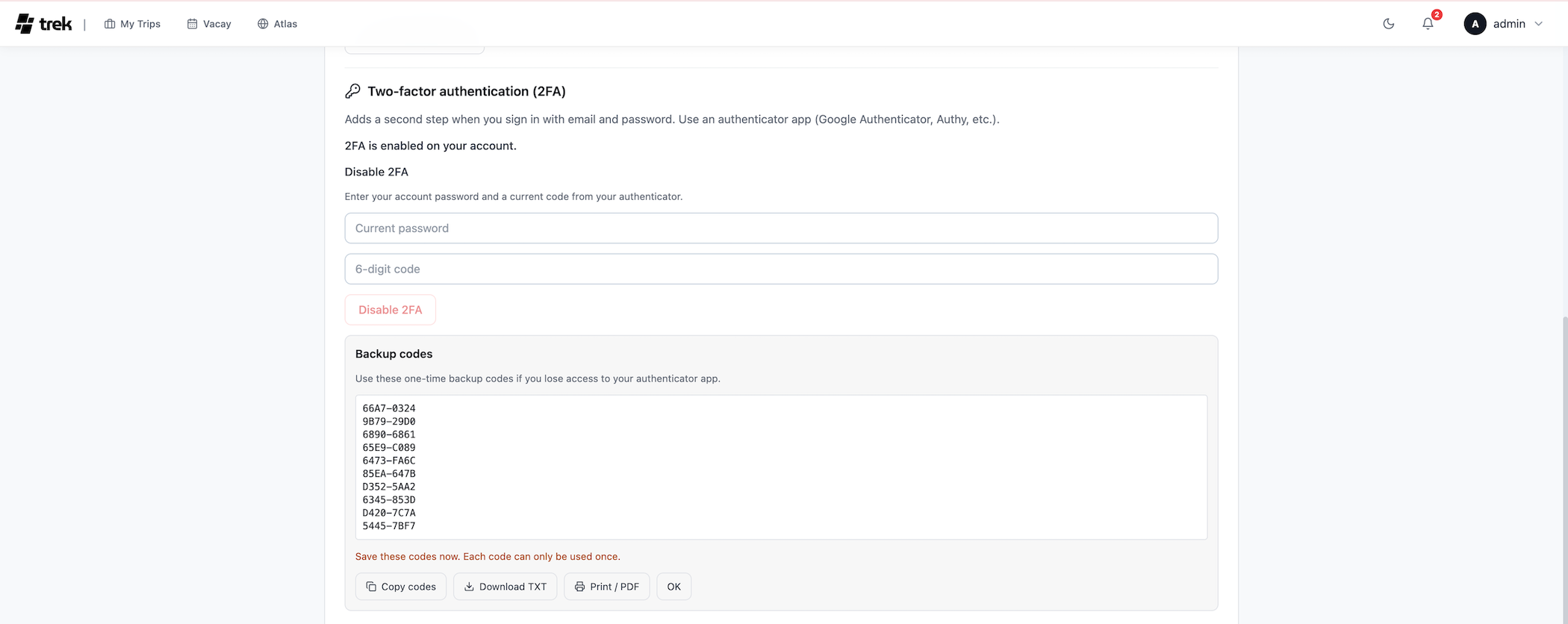Screen dimensions: 1568x624
Task: Toggle dark mode with moon icon
Action: coord(1389,24)
